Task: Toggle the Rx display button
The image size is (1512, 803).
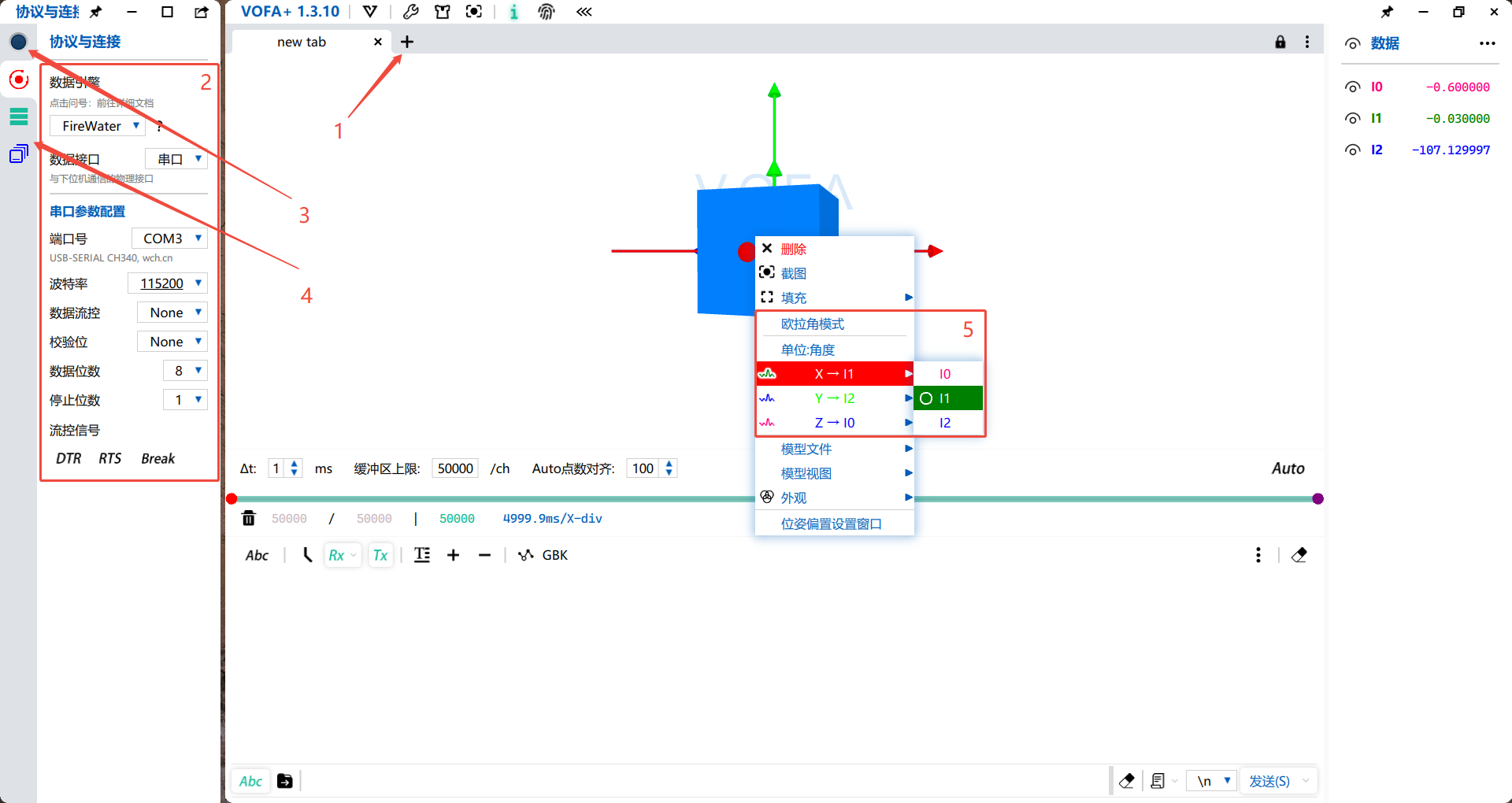Action: click(342, 555)
